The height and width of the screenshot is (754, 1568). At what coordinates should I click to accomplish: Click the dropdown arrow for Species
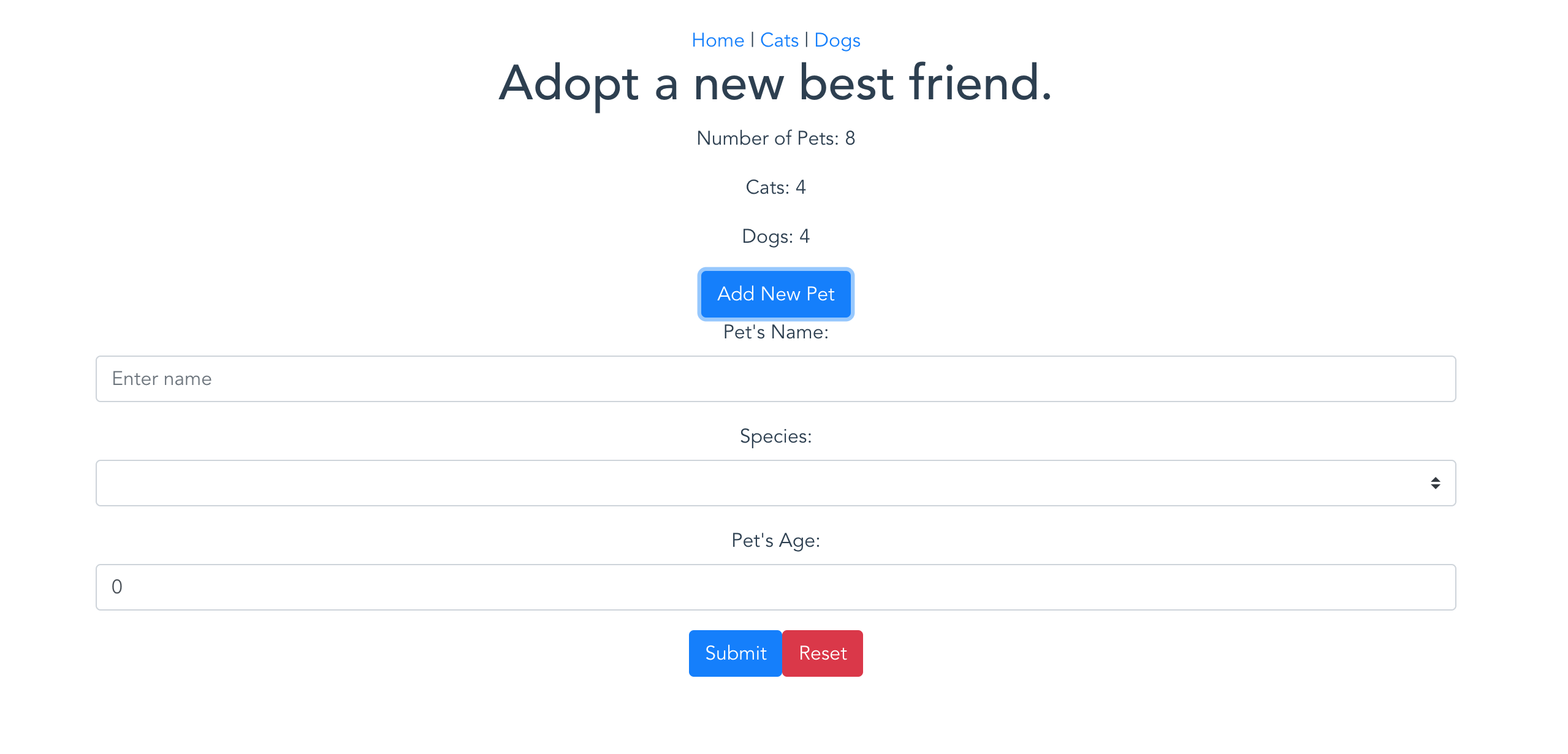click(x=1437, y=483)
